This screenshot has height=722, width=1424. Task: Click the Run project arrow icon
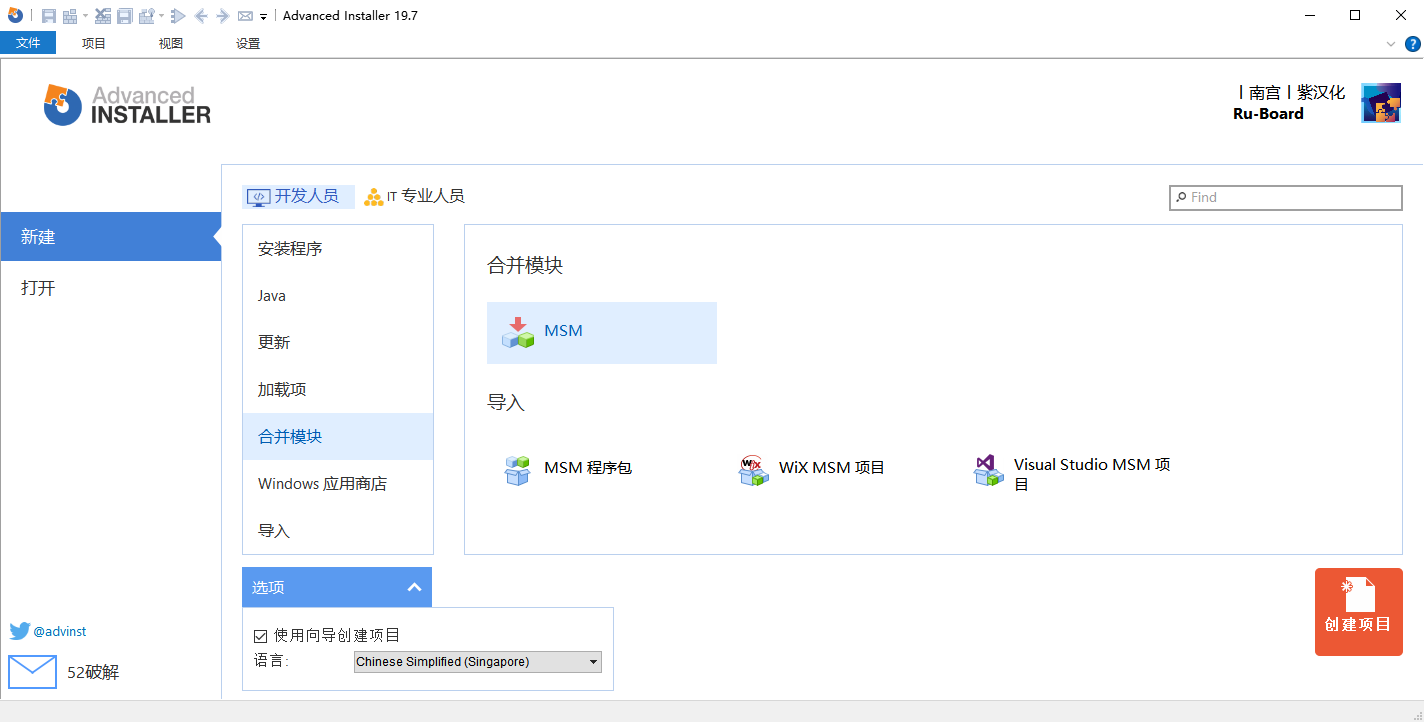177,15
